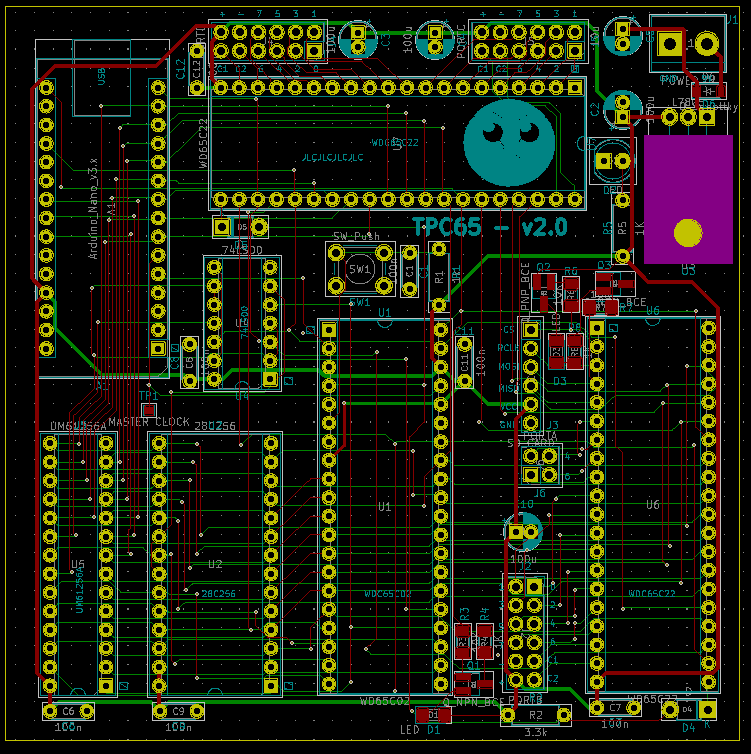The width and height of the screenshot is (751, 754).
Task: Click the D5 diode below the 65C22 socket
Action: (241, 227)
